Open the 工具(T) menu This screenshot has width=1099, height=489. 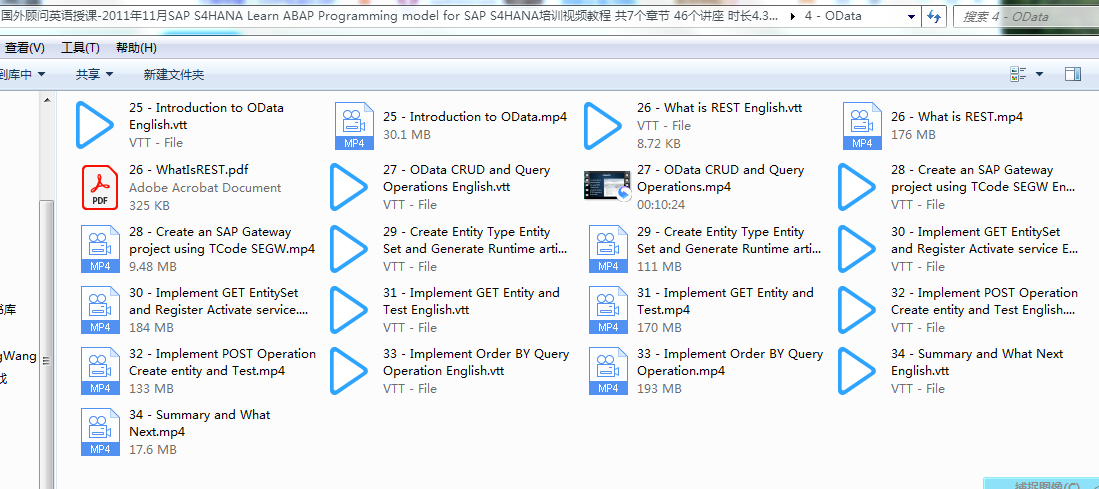[x=80, y=48]
